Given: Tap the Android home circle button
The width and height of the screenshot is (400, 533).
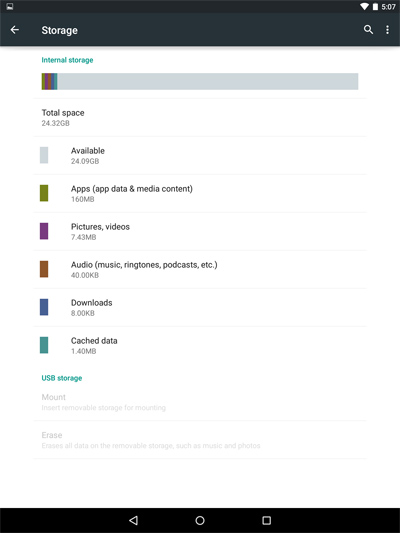Looking at the screenshot, I should click(x=200, y=520).
